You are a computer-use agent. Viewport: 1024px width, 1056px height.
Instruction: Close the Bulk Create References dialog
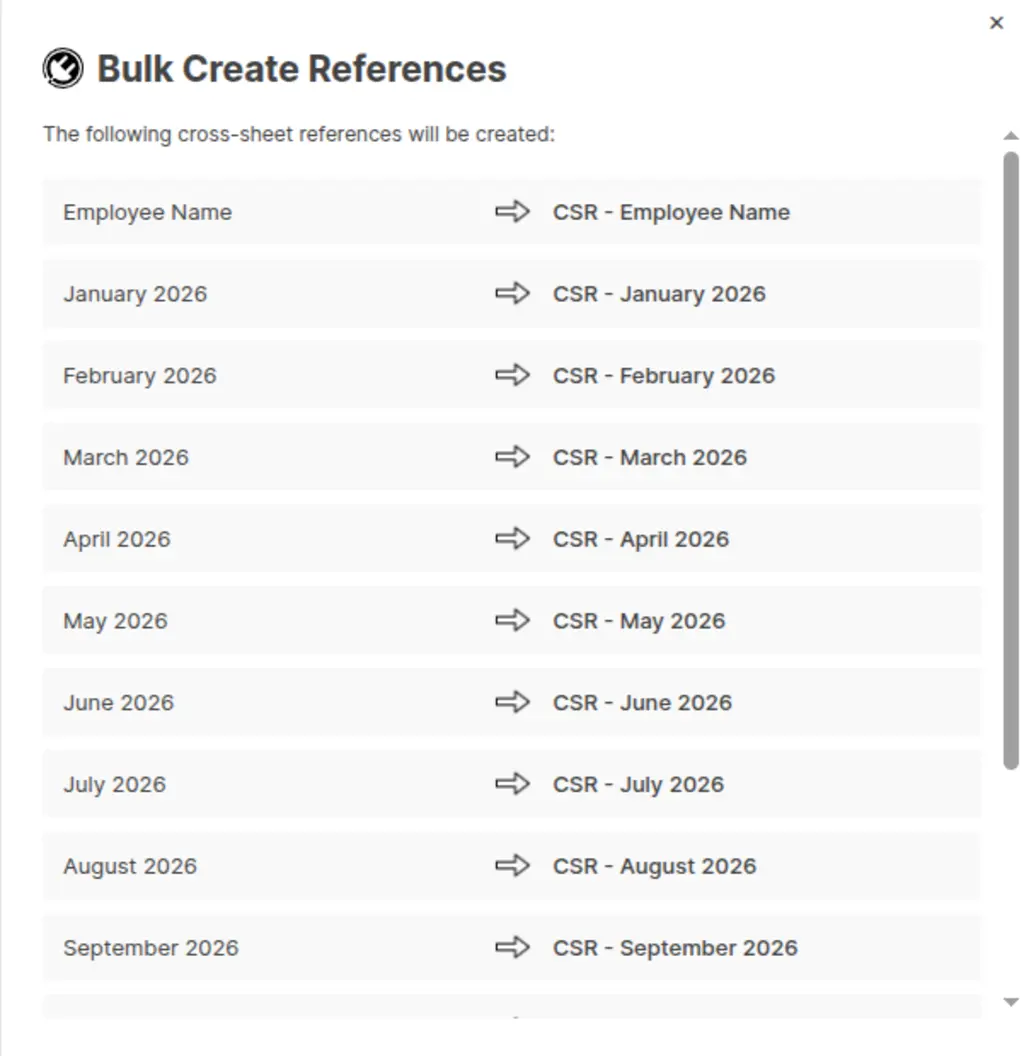(x=996, y=23)
